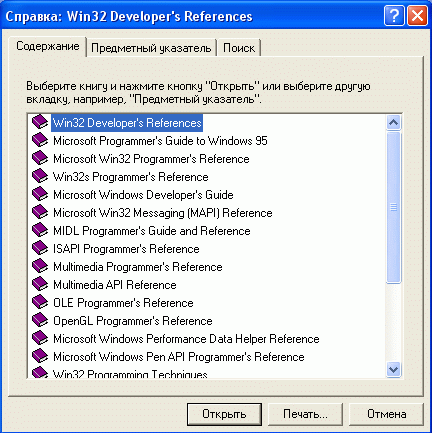Select Microsoft Programmer's Guide to Windows 95

coord(160,141)
